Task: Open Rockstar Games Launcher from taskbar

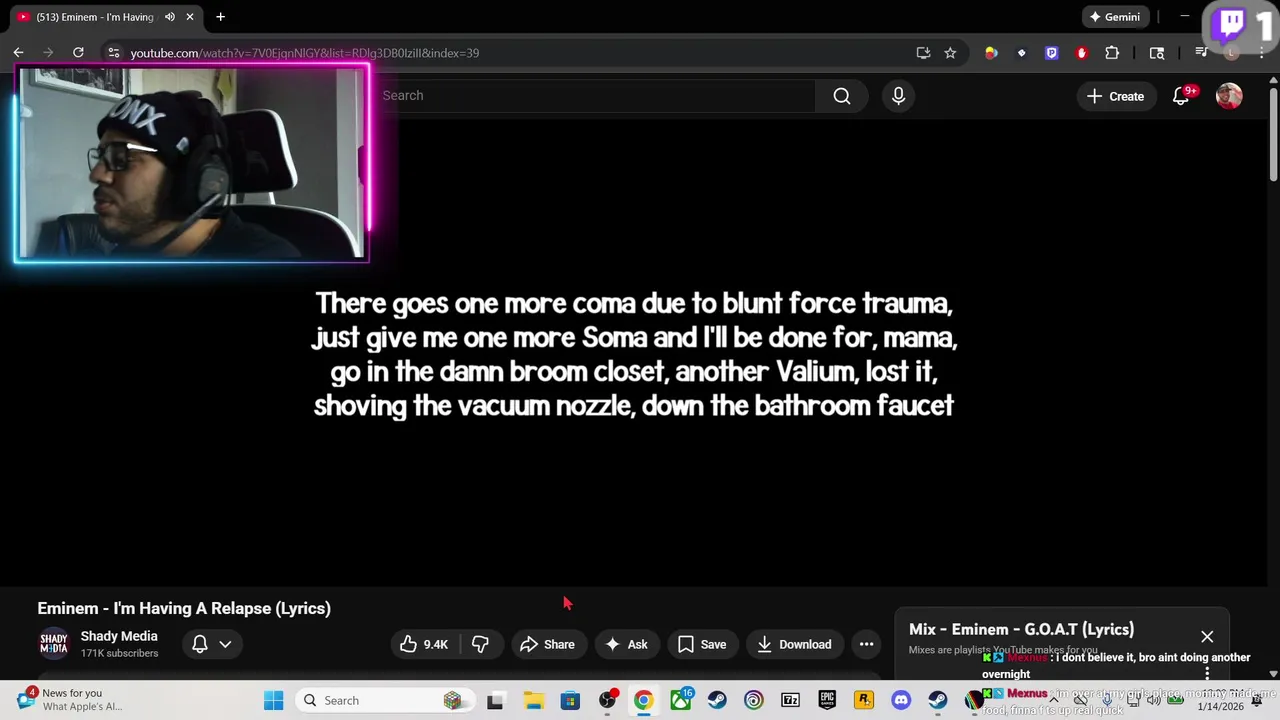Action: 864,701
